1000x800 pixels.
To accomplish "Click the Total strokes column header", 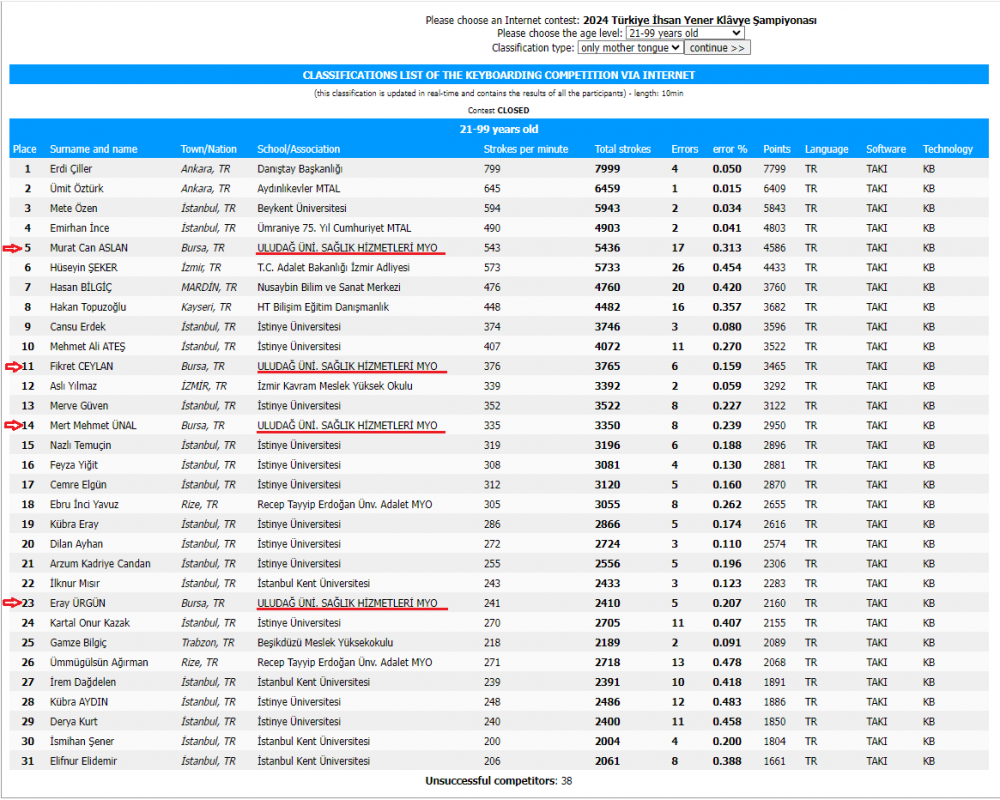I will [x=622, y=149].
